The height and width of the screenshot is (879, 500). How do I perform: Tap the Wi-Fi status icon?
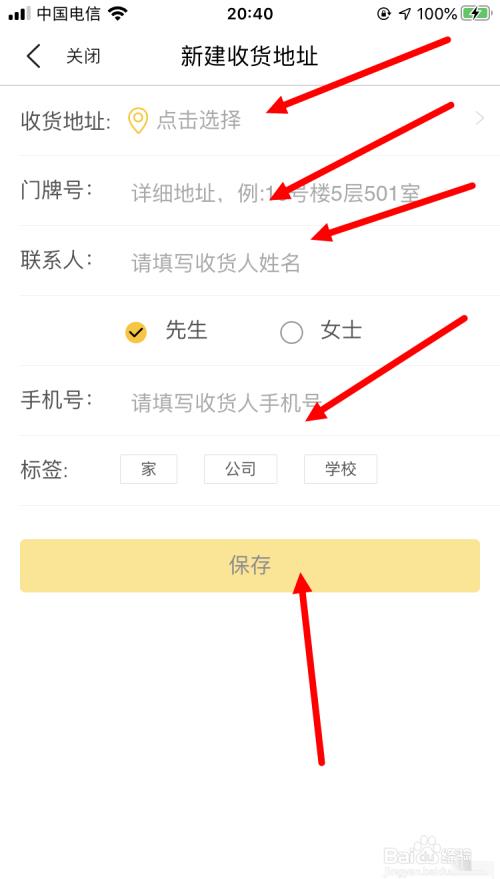118,14
